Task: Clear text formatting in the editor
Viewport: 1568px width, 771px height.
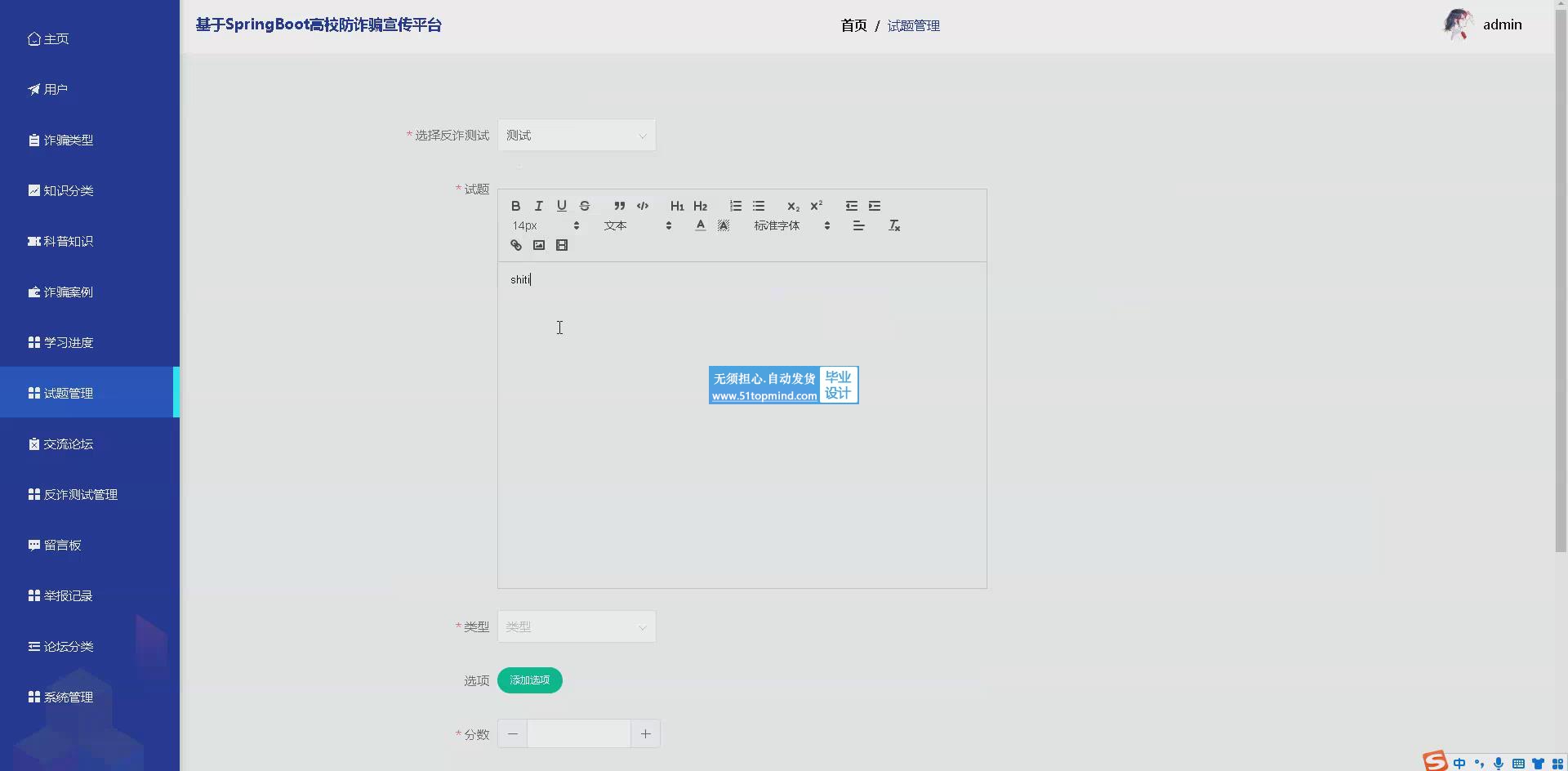Action: tap(894, 225)
